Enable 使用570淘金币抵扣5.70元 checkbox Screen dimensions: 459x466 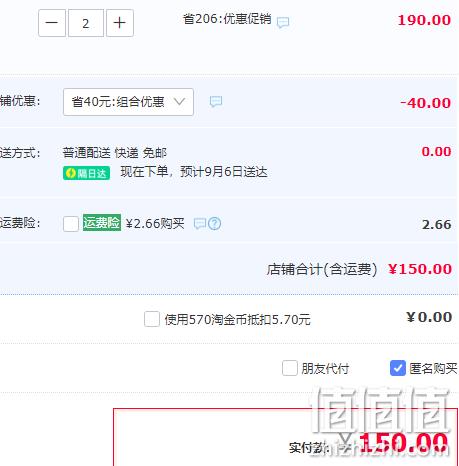point(152,319)
